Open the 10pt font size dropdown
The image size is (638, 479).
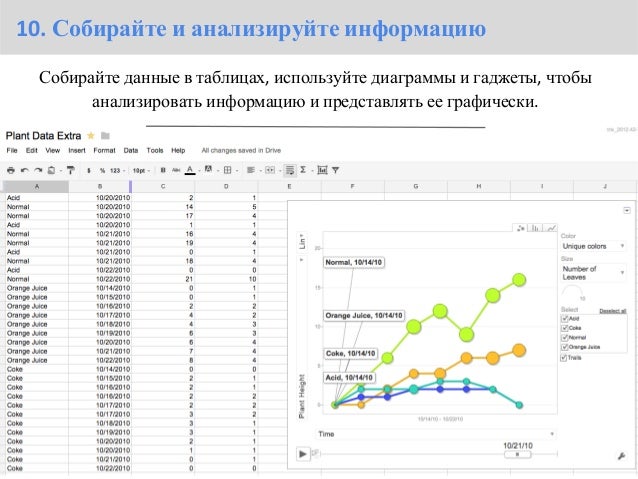pyautogui.click(x=141, y=171)
